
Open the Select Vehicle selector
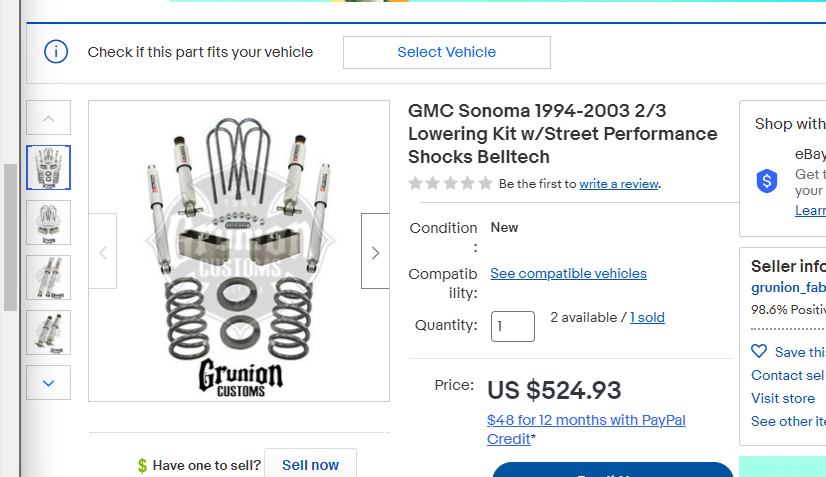(446, 52)
